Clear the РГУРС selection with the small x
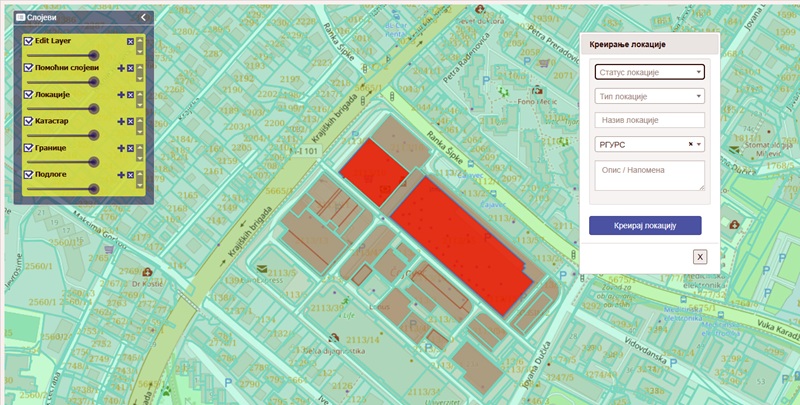The image size is (800, 405). pyautogui.click(x=690, y=145)
